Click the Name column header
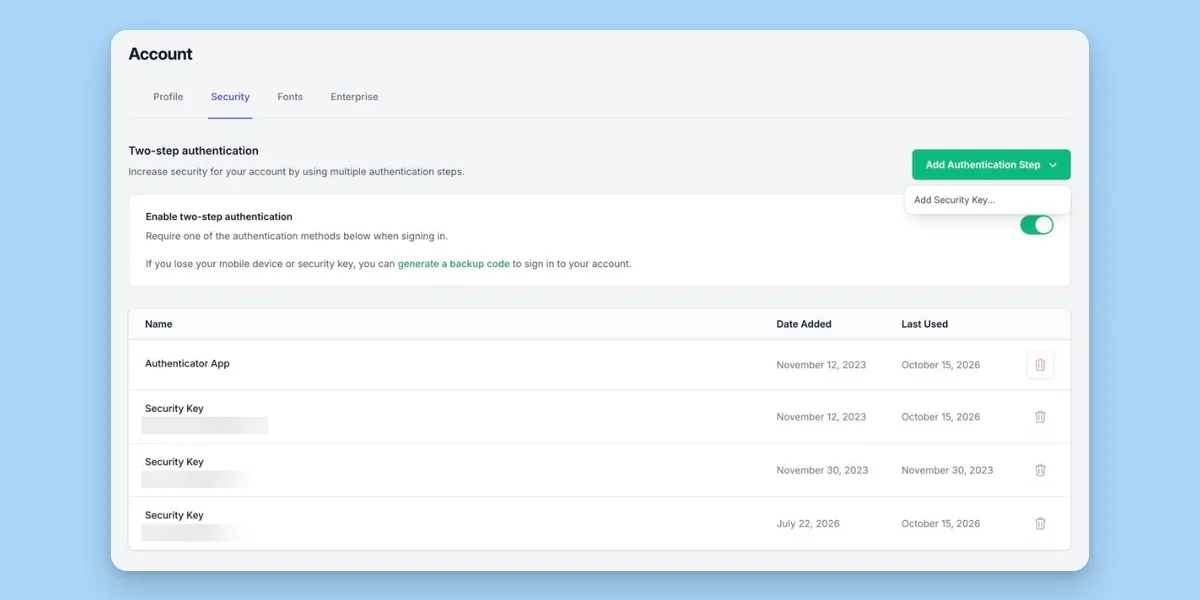This screenshot has height=600, width=1200. point(159,324)
